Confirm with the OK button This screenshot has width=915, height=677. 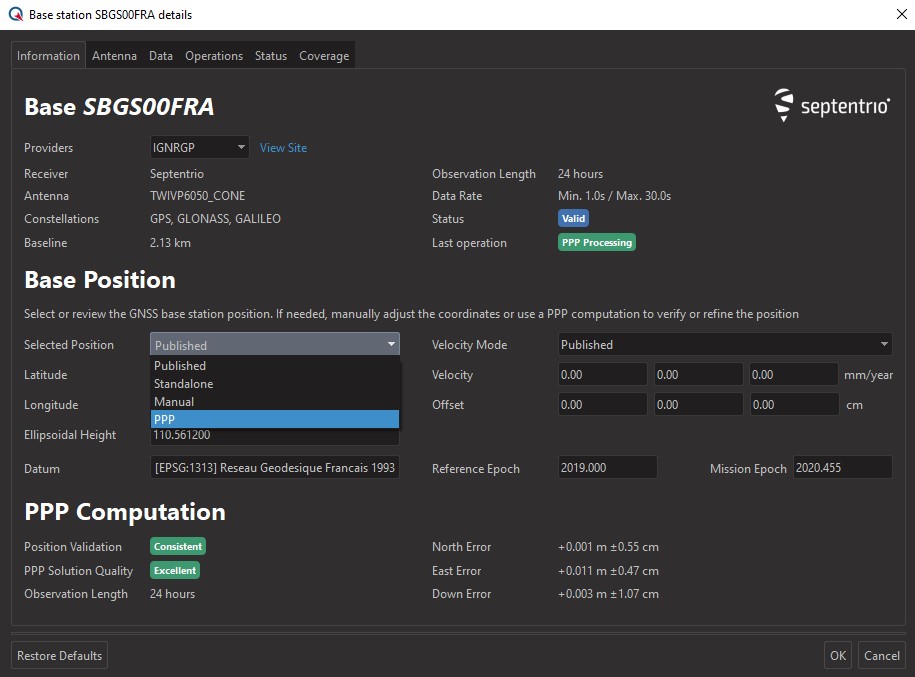tap(837, 656)
